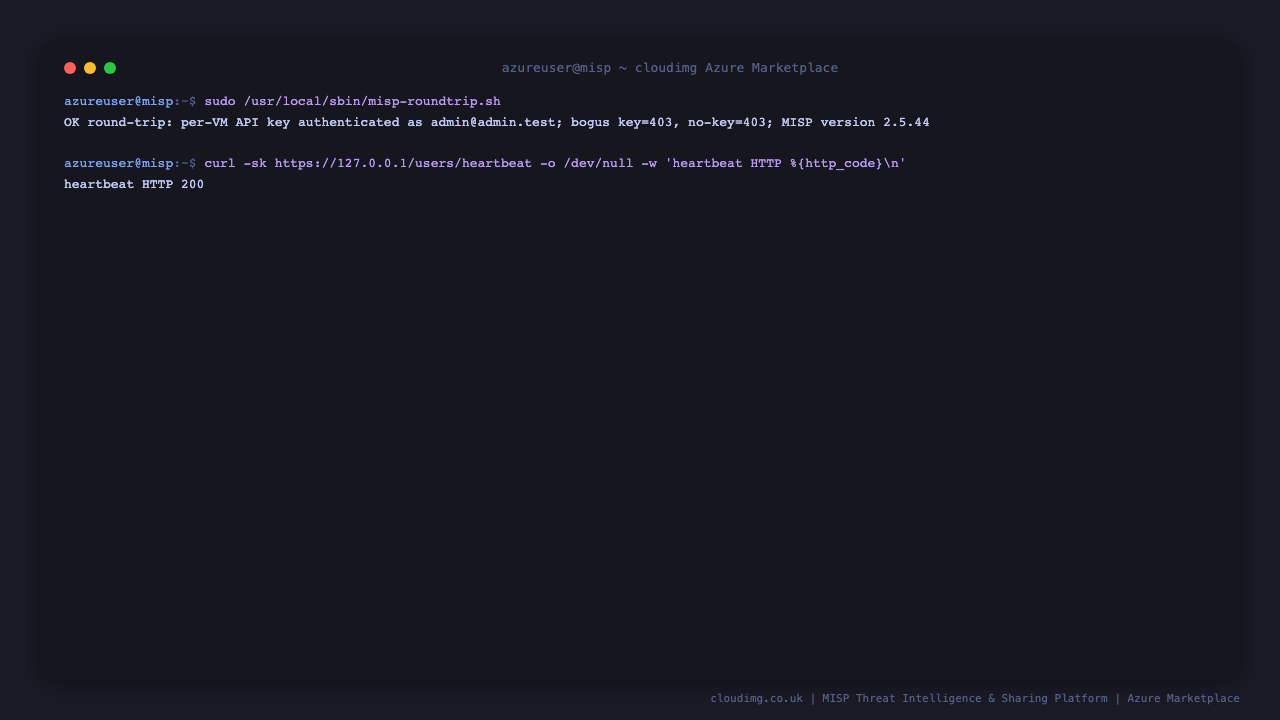Click the window title 'azureuser@misp ~ cloudimg Azure Marketplace'
The image size is (1280, 720).
point(670,68)
